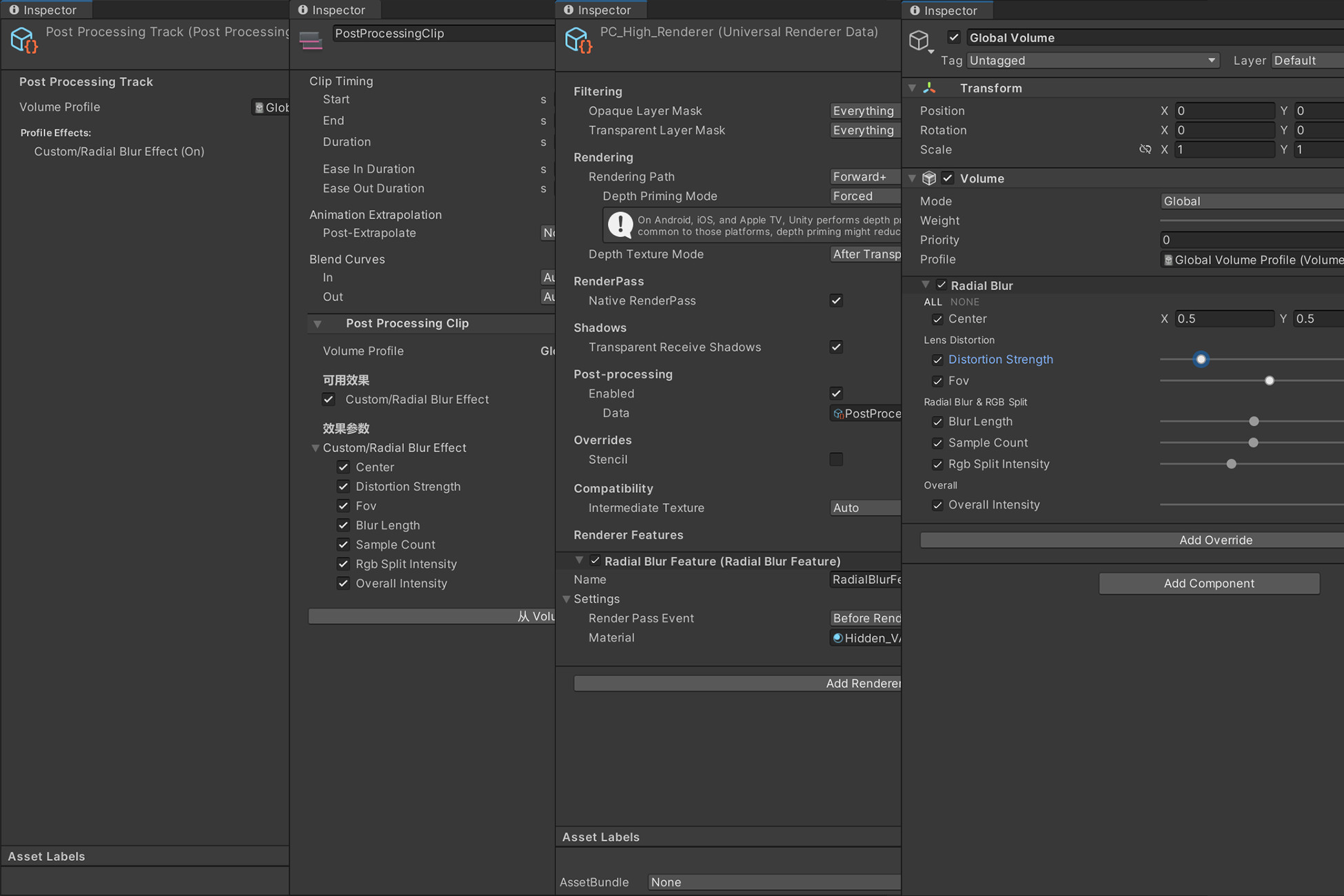Click the Transform component icon
This screenshot has width=1344, height=896.
point(929,88)
